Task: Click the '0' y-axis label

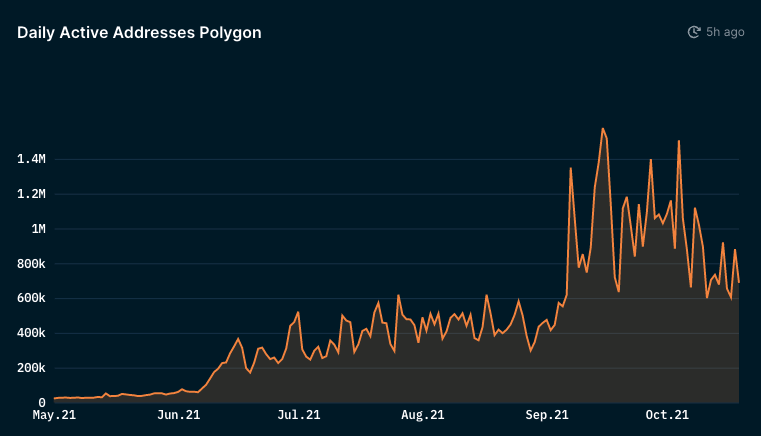Action: click(42, 402)
